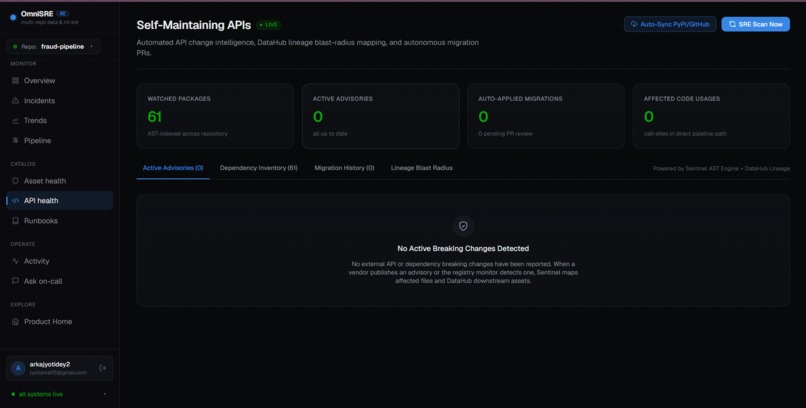Go to Product Home via house icon
806x408 pixels.
pyautogui.click(x=15, y=322)
